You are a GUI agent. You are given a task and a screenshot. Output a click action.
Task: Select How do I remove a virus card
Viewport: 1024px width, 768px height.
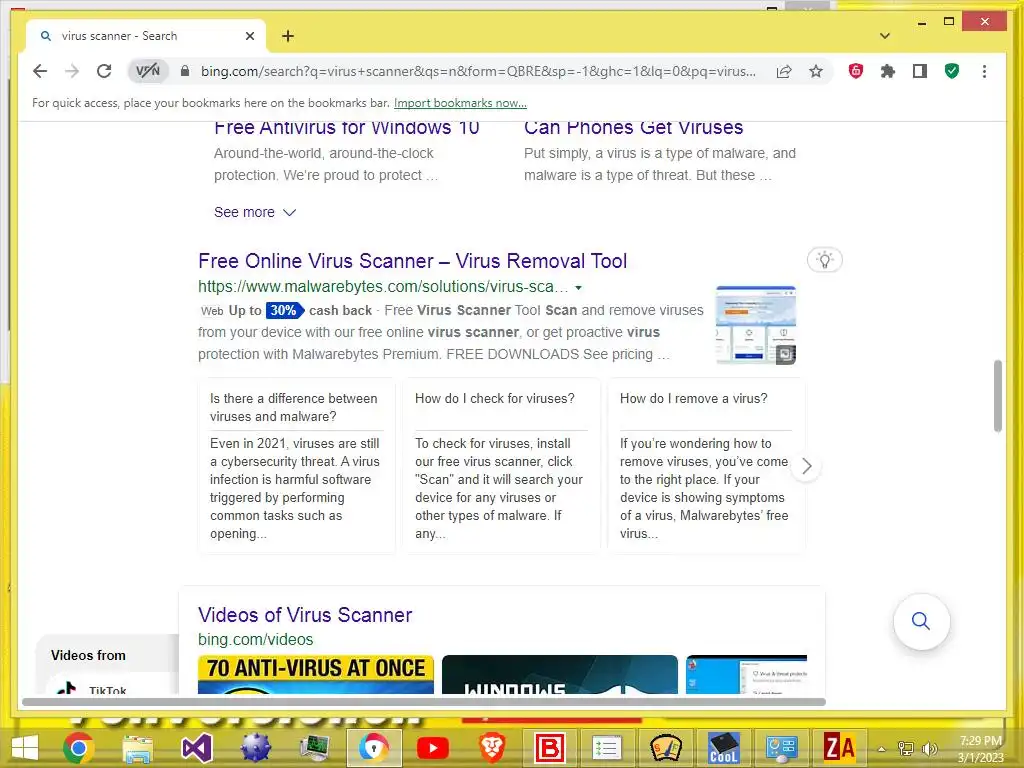coord(706,466)
